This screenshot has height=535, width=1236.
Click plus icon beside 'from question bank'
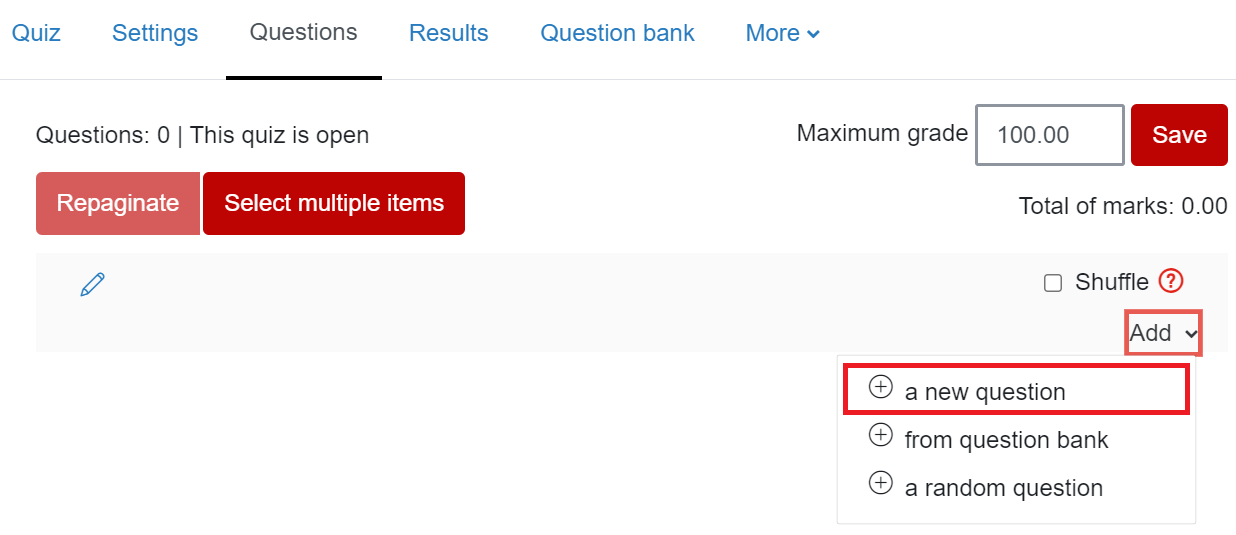(x=880, y=435)
